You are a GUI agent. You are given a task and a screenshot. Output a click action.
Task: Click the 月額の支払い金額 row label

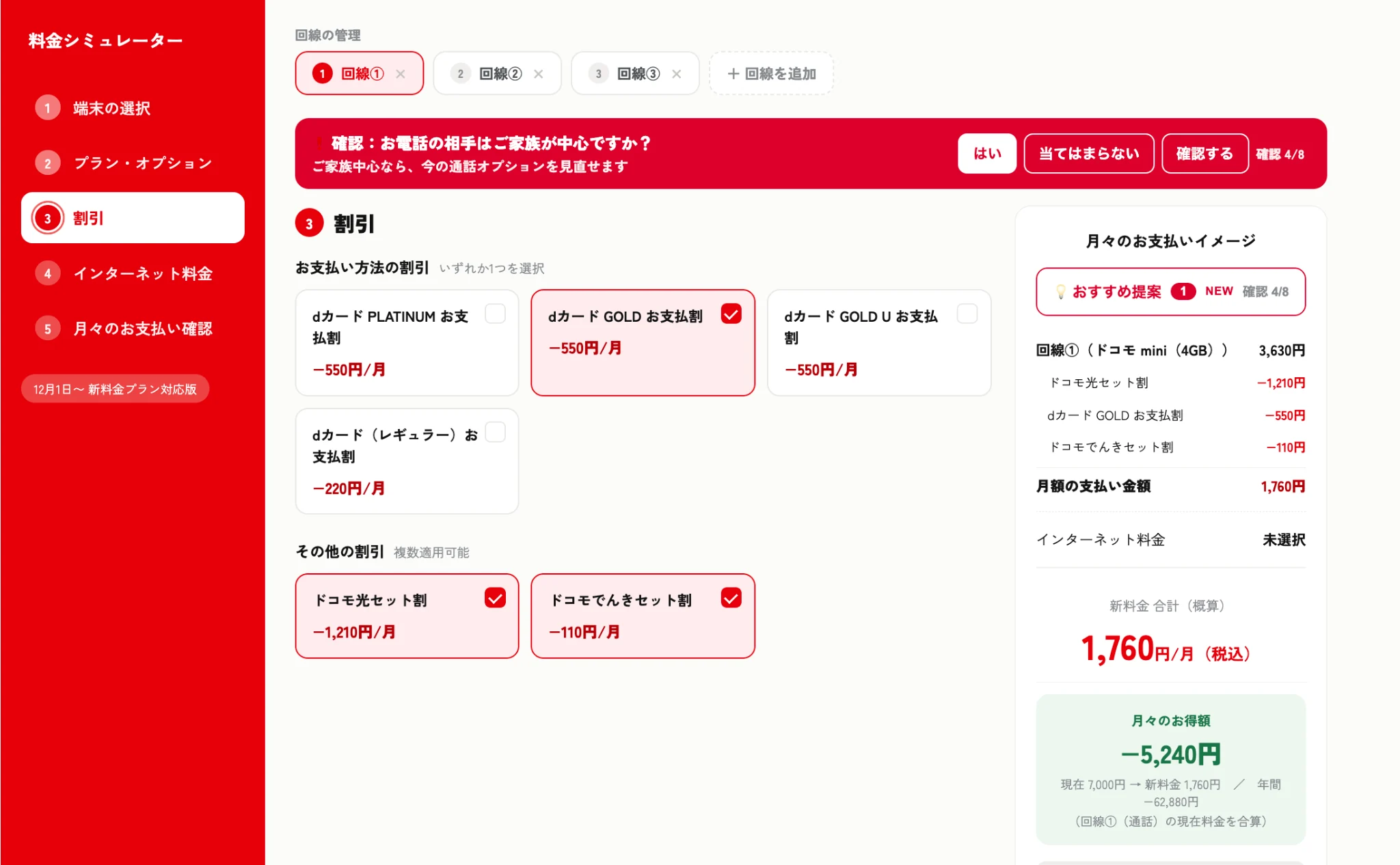click(x=1093, y=486)
